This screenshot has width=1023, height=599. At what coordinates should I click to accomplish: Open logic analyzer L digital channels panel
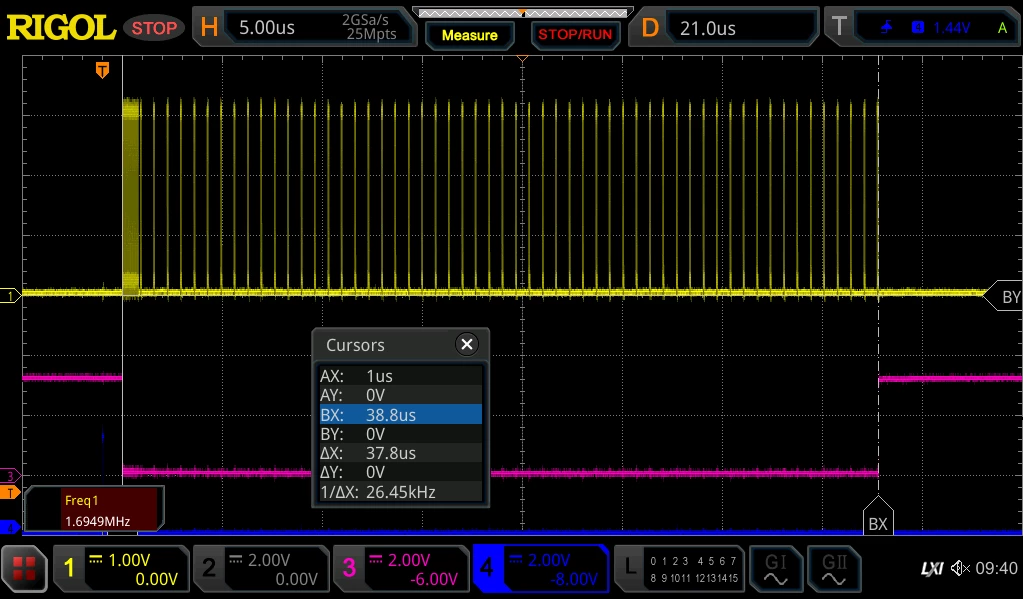pos(679,568)
